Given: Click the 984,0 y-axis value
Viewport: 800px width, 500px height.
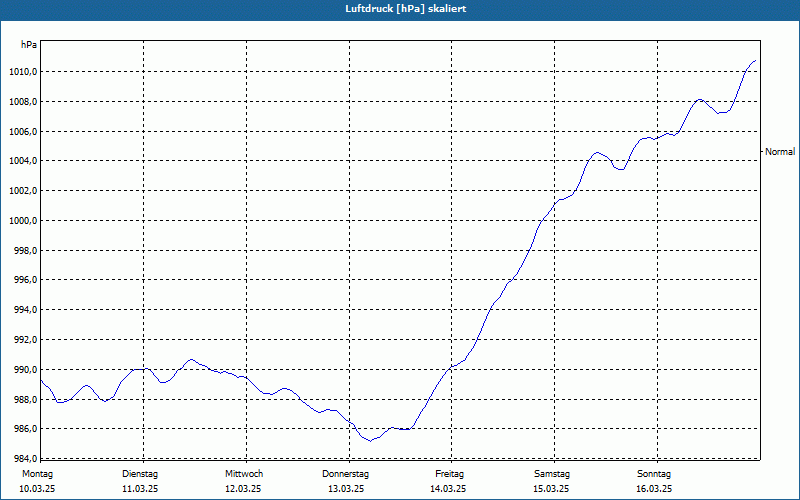Looking at the screenshot, I should point(25,458).
